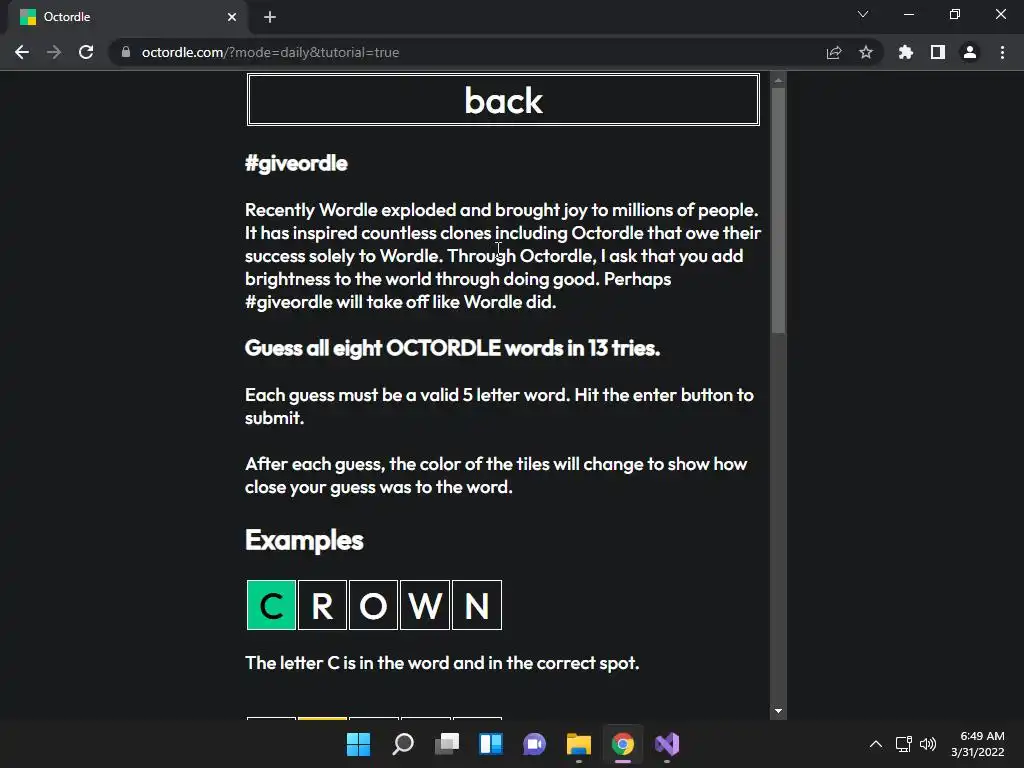Open network status tray icon
Screen dimensions: 1024x768
point(904,744)
